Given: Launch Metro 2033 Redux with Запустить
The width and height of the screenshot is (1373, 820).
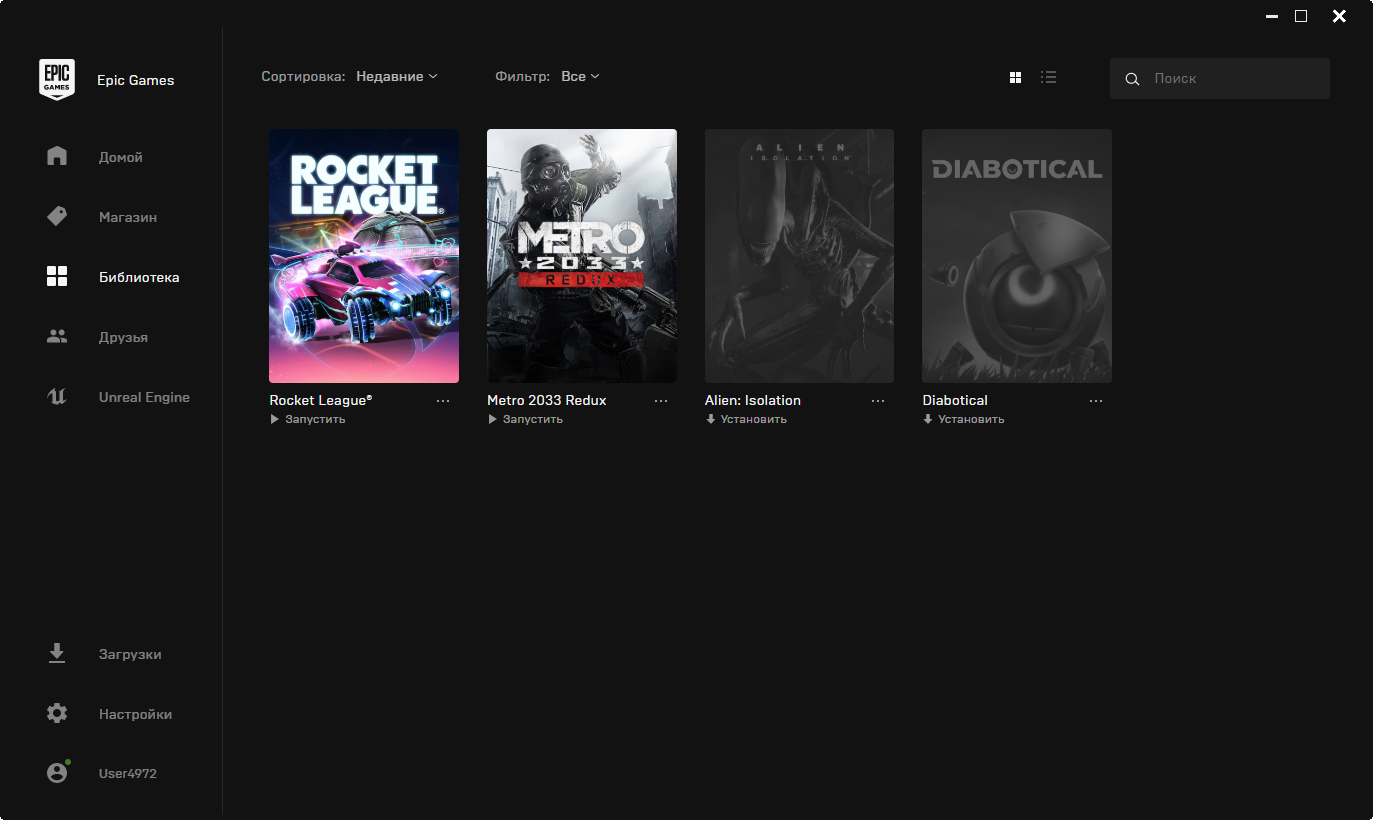Looking at the screenshot, I should 525,419.
